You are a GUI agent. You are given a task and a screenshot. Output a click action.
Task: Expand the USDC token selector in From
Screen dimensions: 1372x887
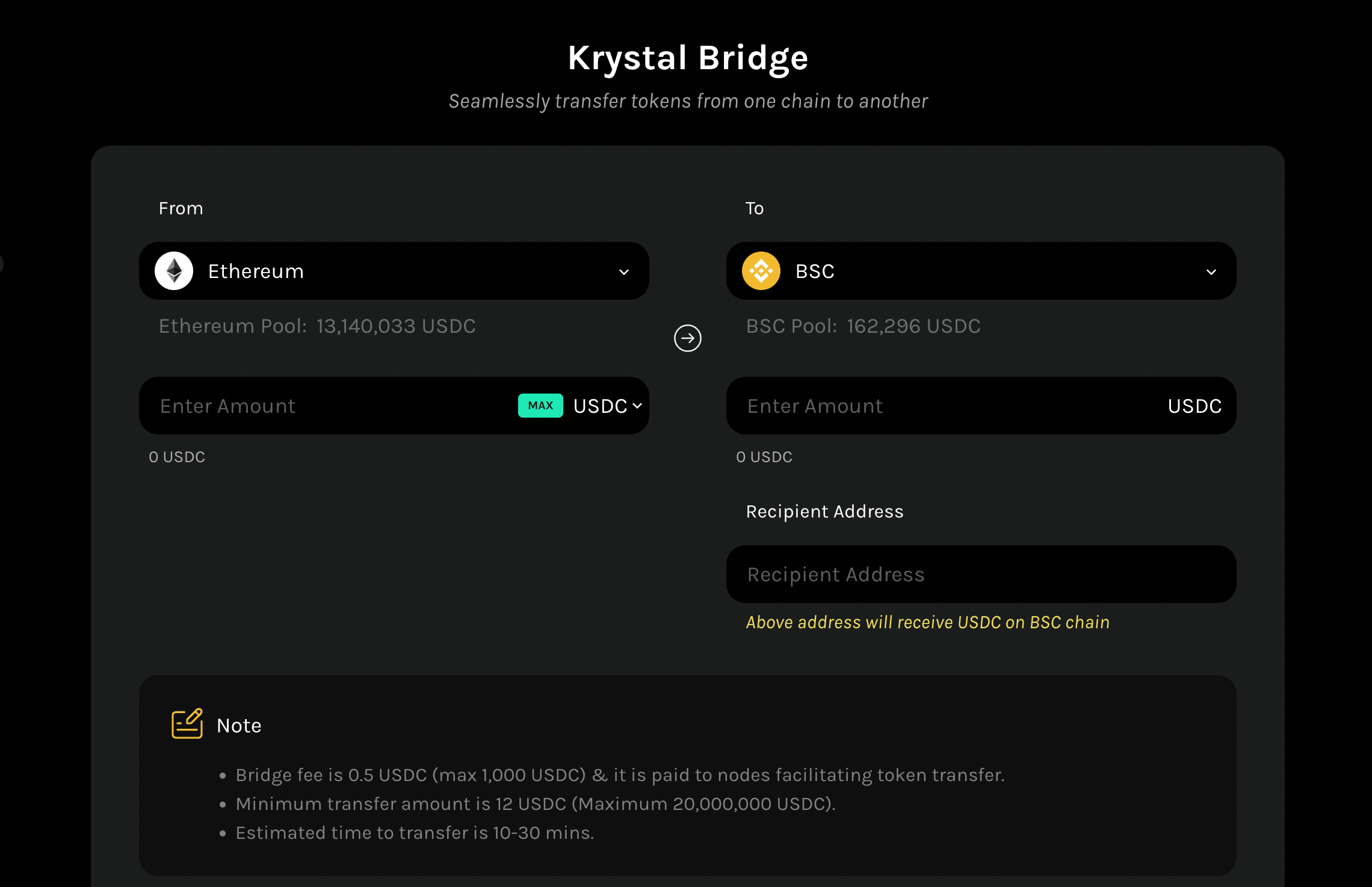(x=608, y=406)
